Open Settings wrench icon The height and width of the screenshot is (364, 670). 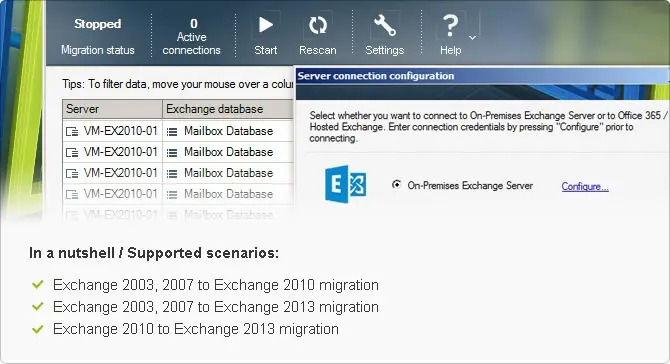[x=385, y=25]
